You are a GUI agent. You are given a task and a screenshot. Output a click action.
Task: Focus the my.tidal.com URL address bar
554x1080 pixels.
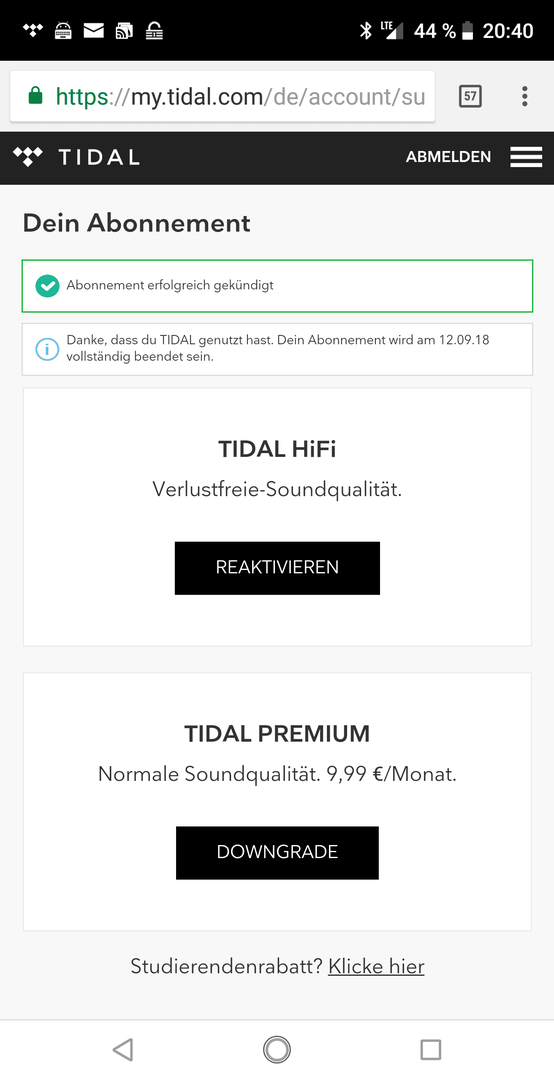click(x=223, y=96)
